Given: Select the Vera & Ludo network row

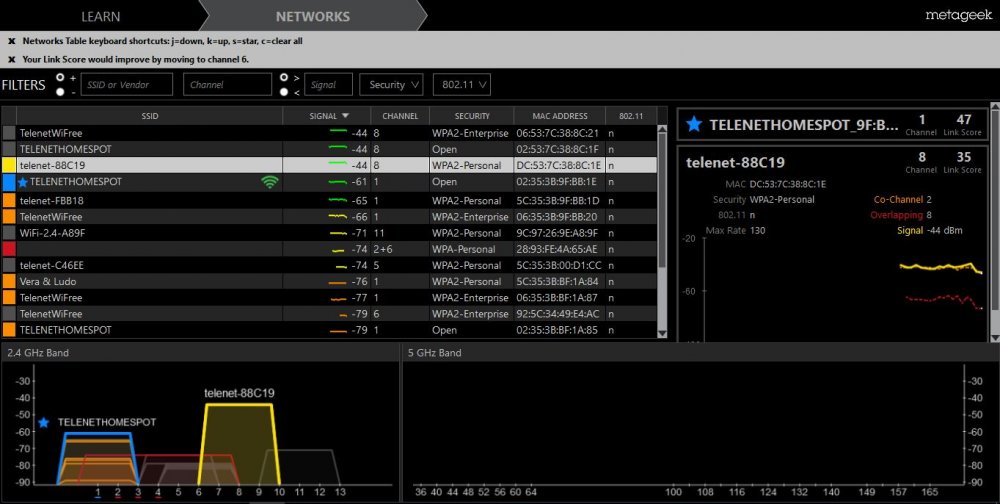Looking at the screenshot, I should pos(328,281).
